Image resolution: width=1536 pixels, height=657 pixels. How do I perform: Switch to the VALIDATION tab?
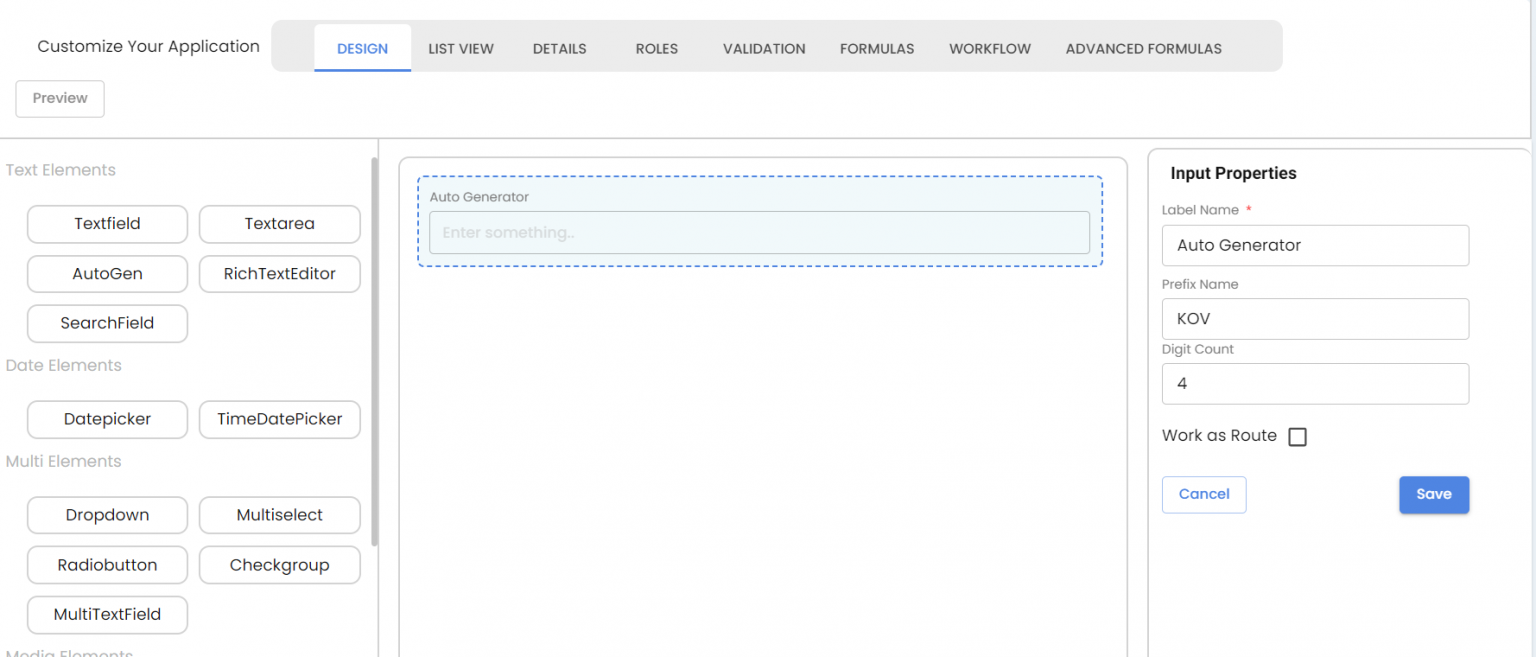(763, 48)
